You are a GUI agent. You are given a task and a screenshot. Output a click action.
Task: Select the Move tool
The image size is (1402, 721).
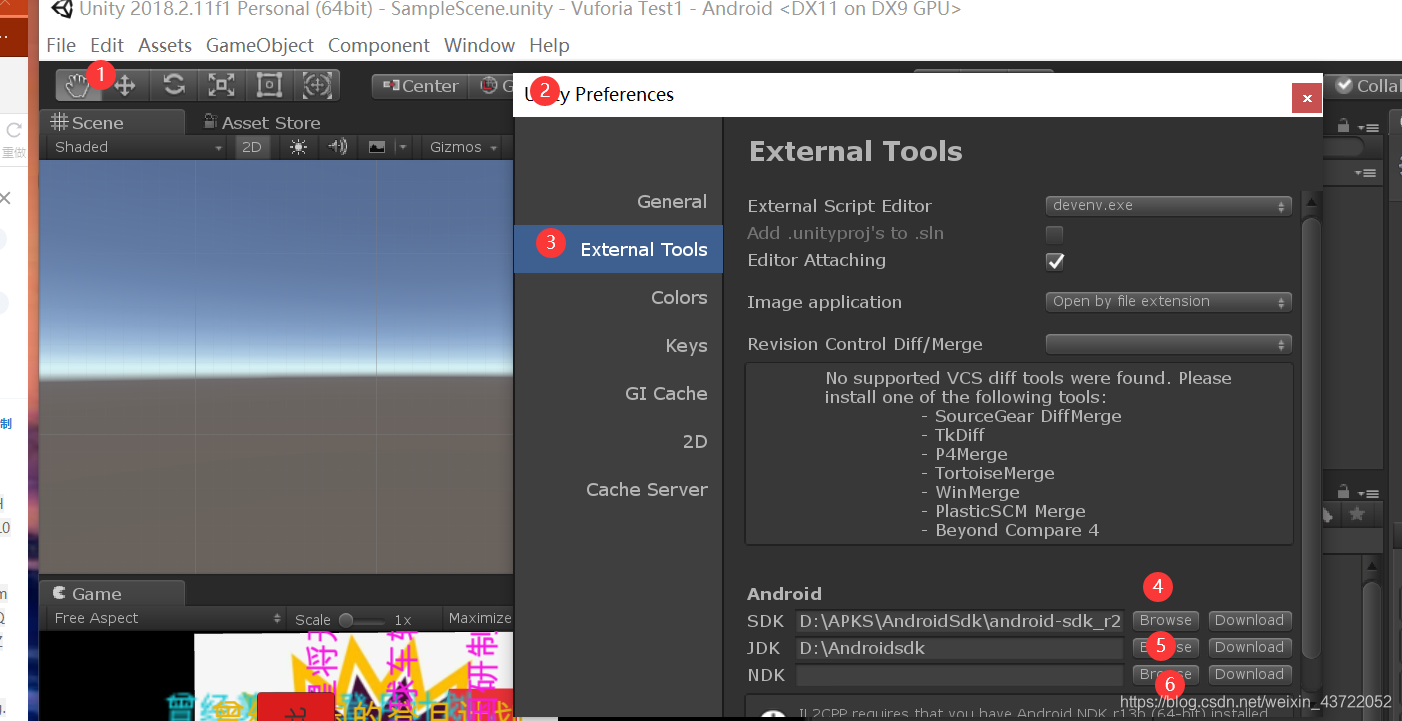126,85
